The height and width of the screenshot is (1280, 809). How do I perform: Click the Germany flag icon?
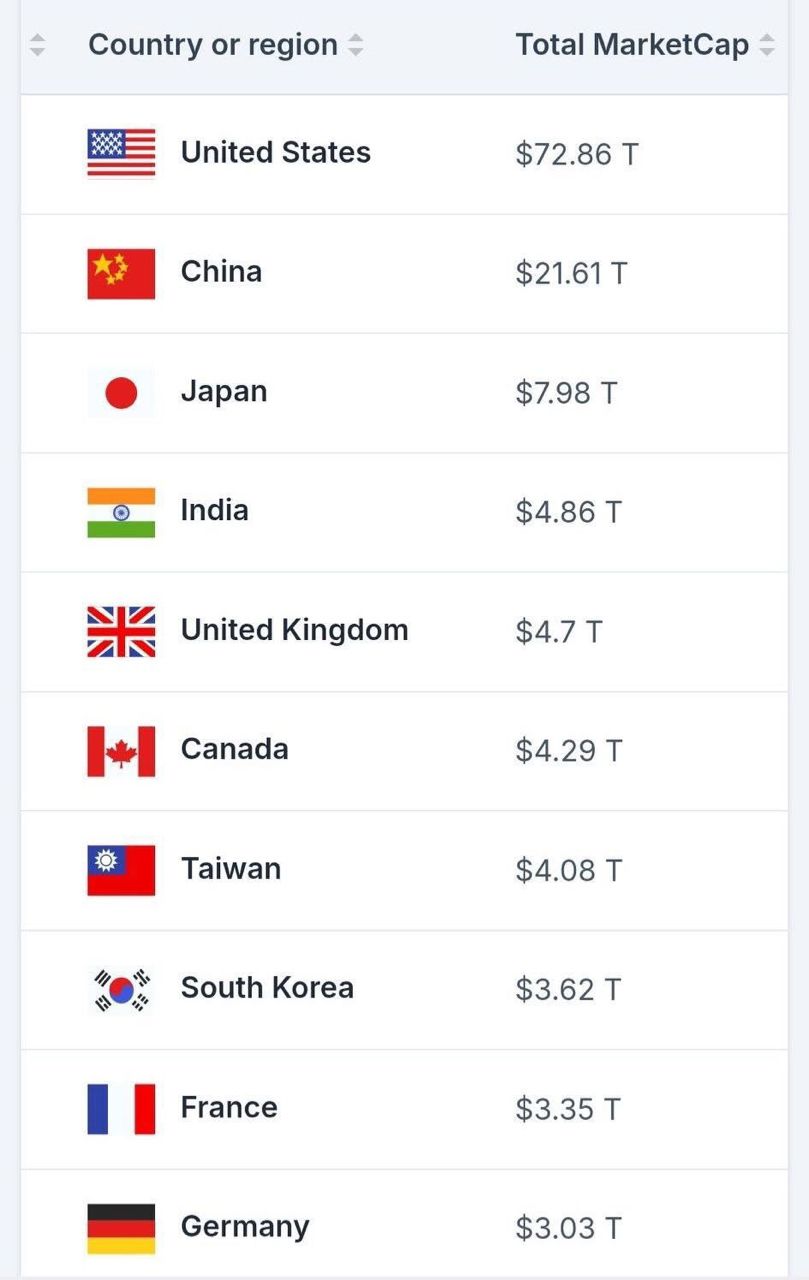[x=121, y=1228]
